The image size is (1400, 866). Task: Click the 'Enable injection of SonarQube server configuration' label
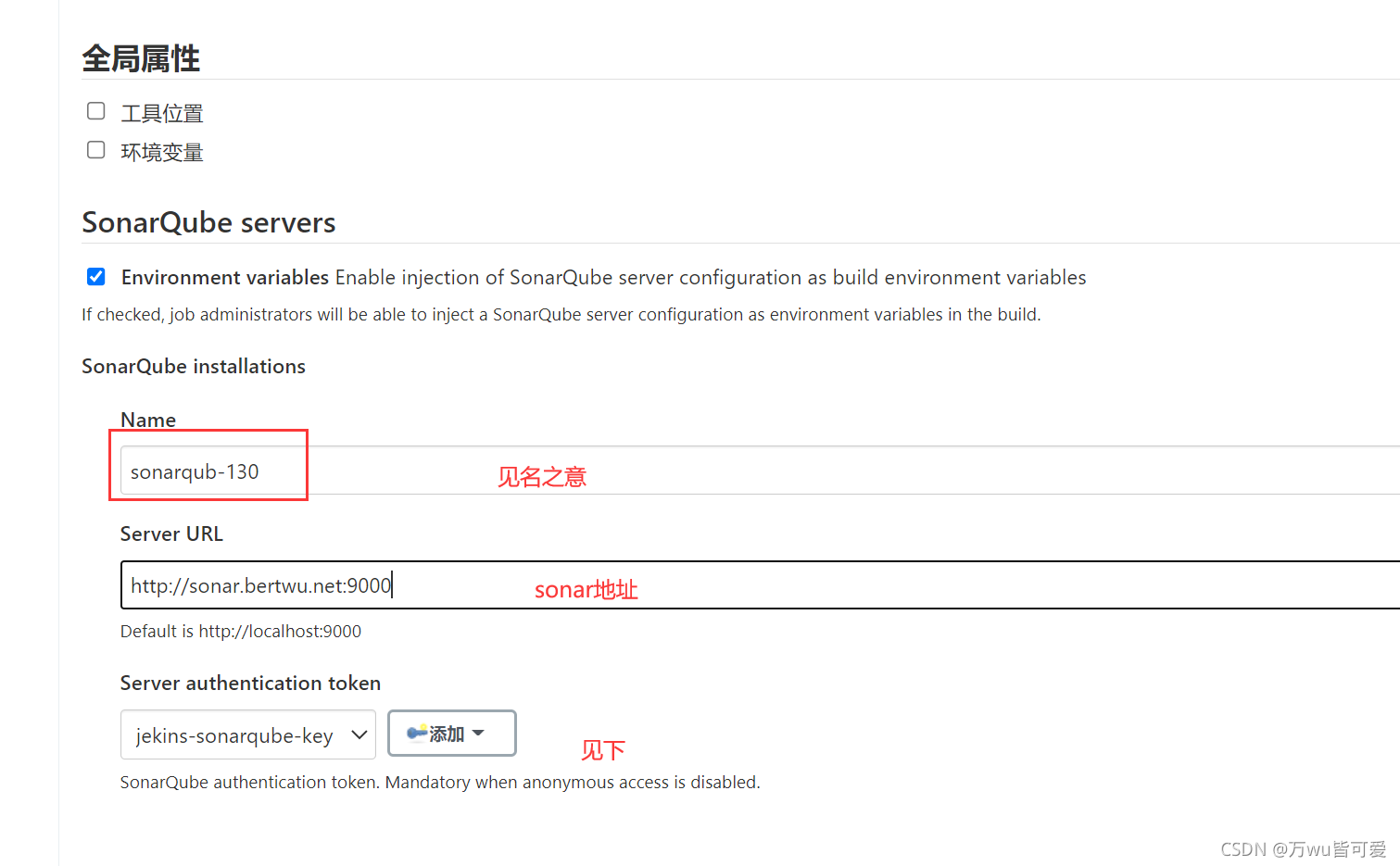coord(711,277)
